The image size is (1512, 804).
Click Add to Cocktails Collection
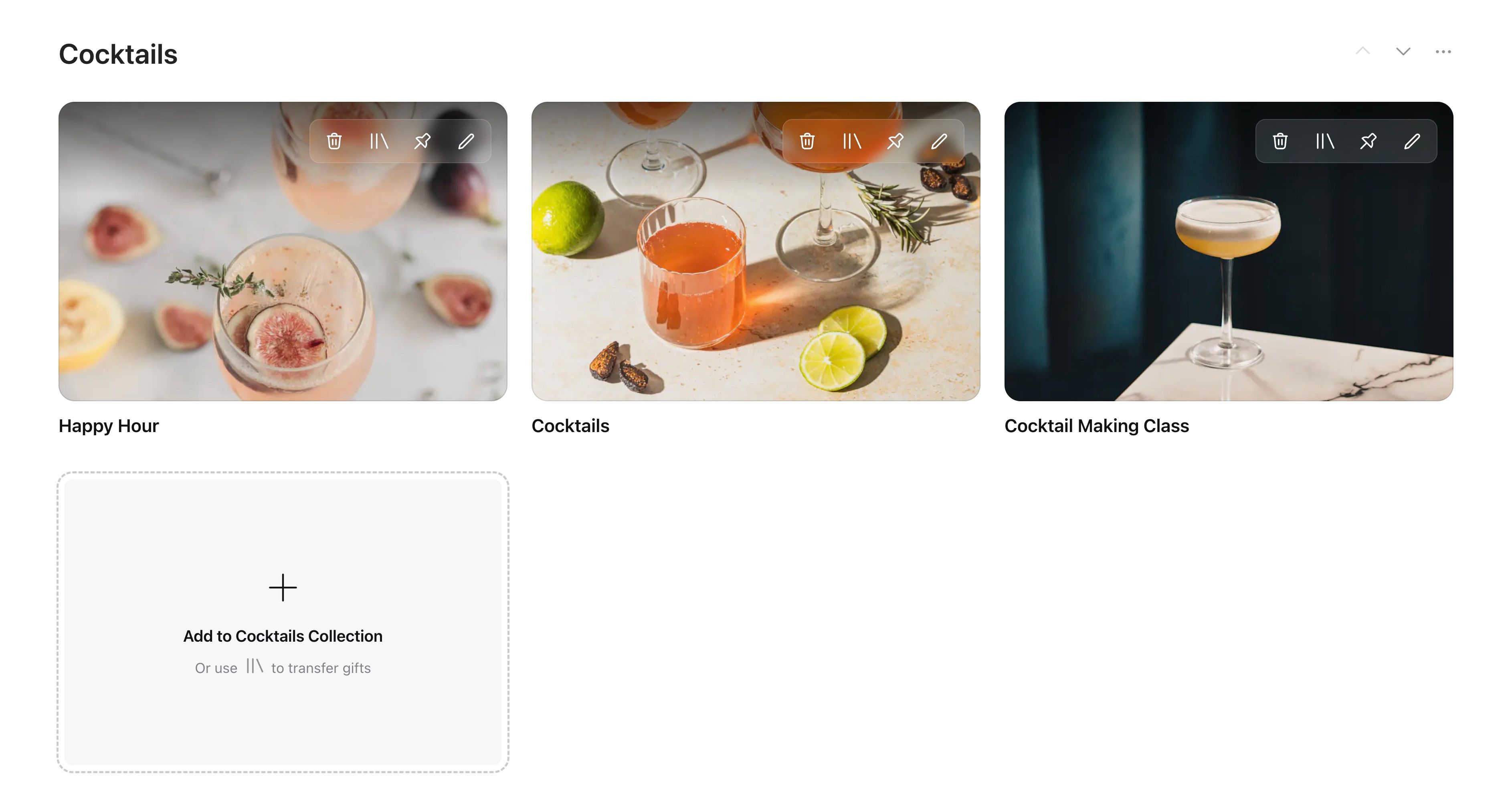pos(283,636)
